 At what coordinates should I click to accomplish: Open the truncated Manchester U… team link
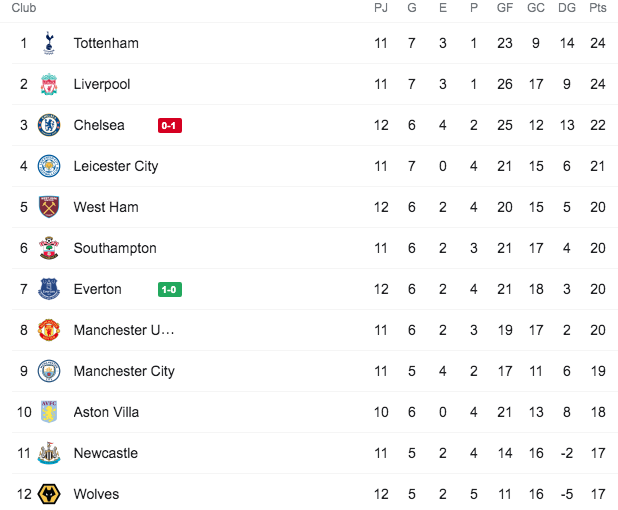[x=124, y=330]
